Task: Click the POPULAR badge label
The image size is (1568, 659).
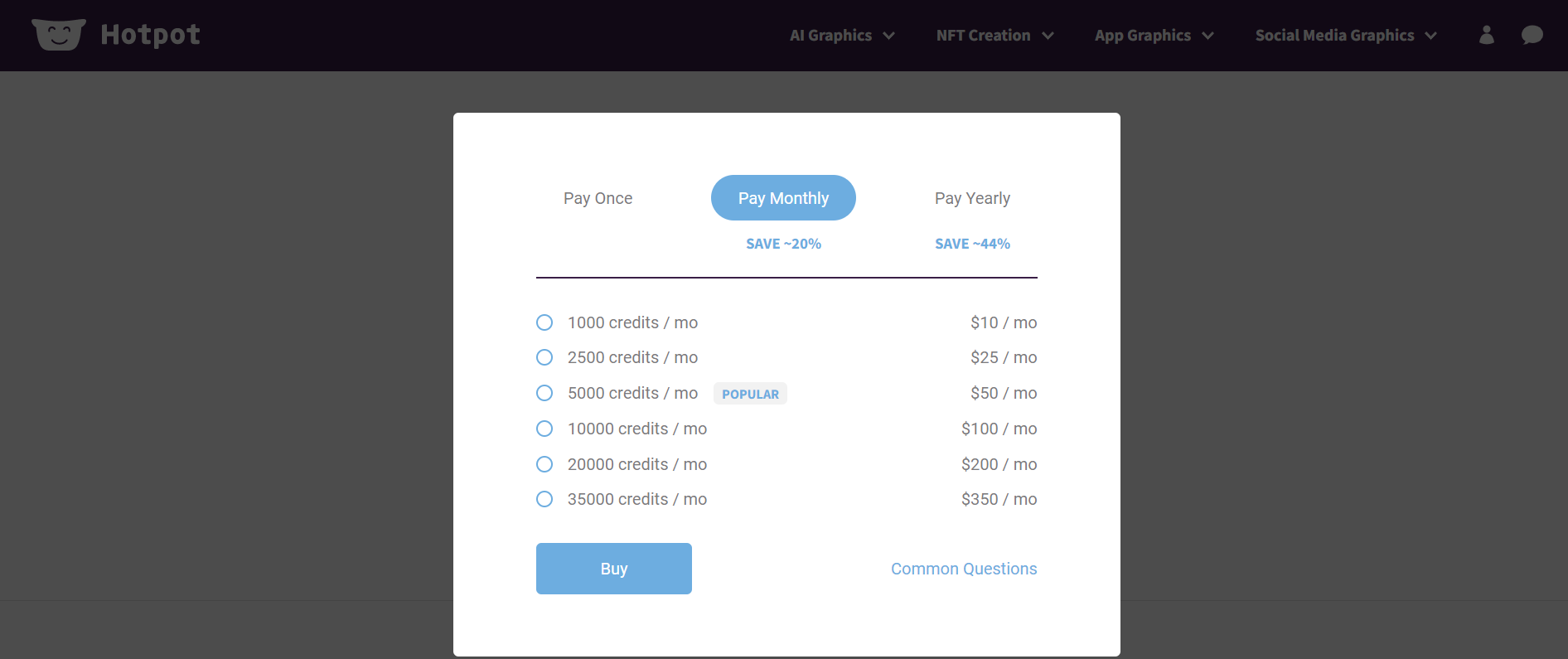Action: click(x=750, y=394)
